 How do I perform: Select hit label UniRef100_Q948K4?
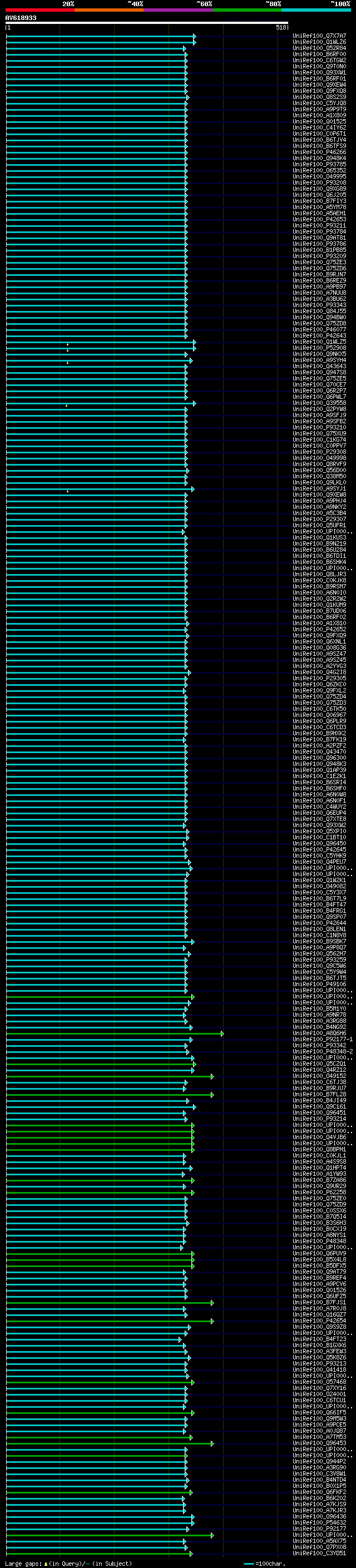(x=319, y=159)
